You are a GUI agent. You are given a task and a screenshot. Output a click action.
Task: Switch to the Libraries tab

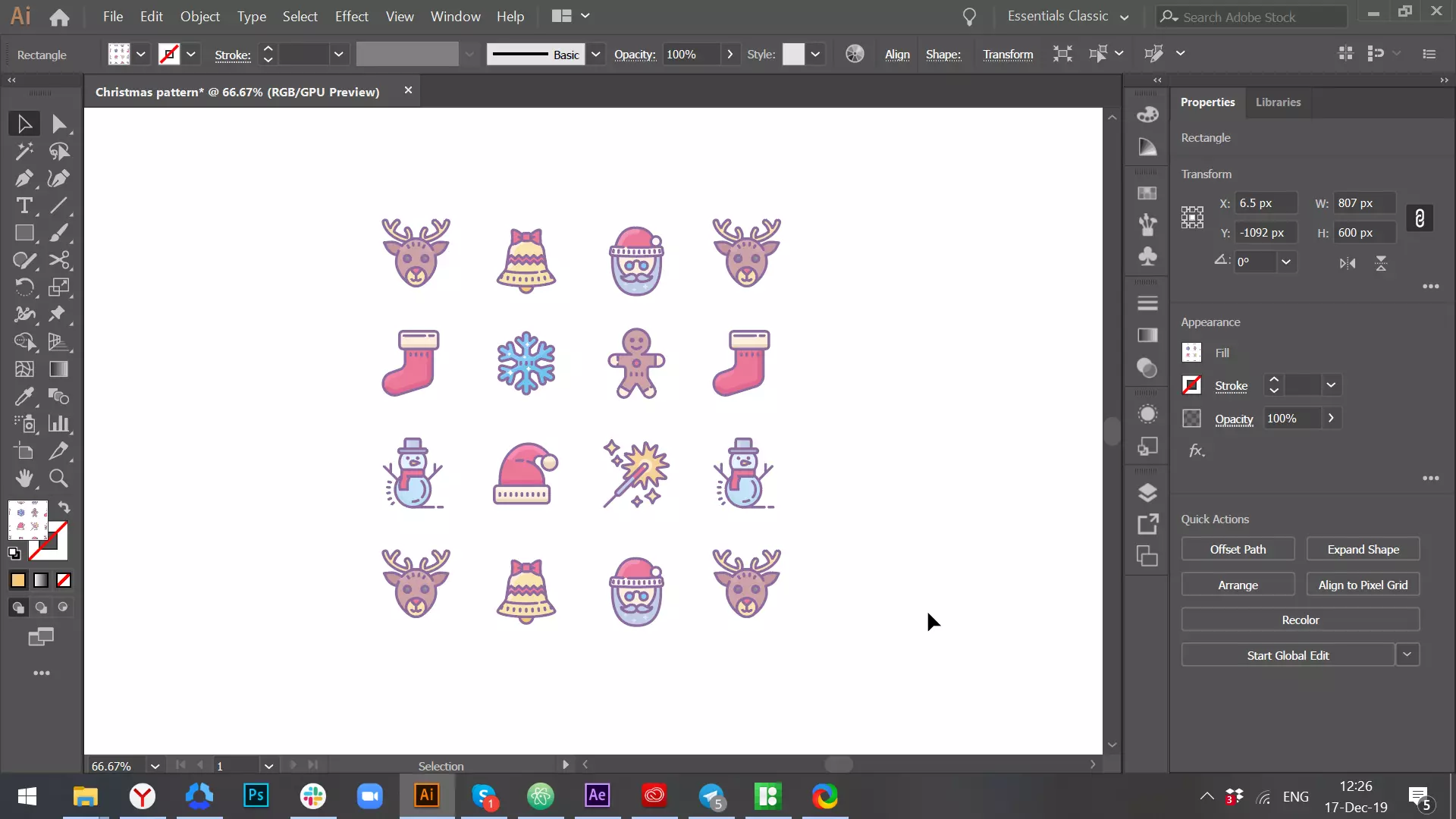coord(1278,102)
